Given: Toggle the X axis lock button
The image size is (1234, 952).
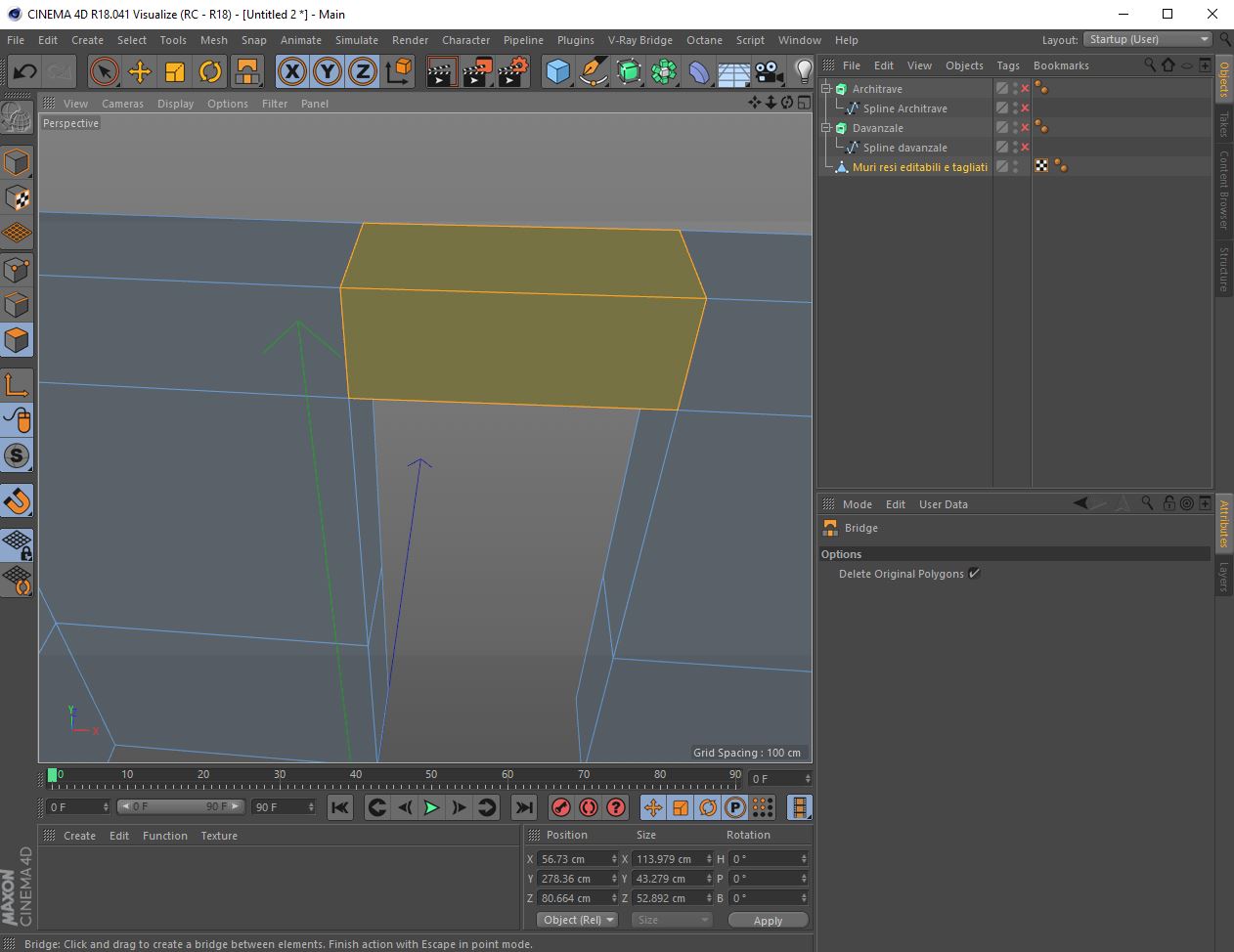Looking at the screenshot, I should pos(291,71).
